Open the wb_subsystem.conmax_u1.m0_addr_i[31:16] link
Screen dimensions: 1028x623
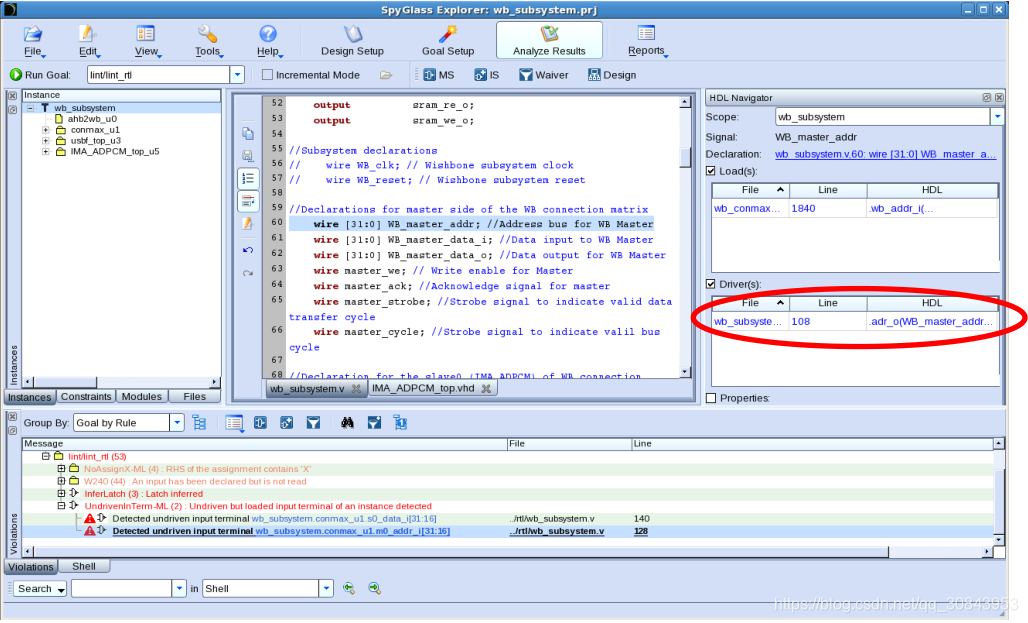[x=353, y=531]
